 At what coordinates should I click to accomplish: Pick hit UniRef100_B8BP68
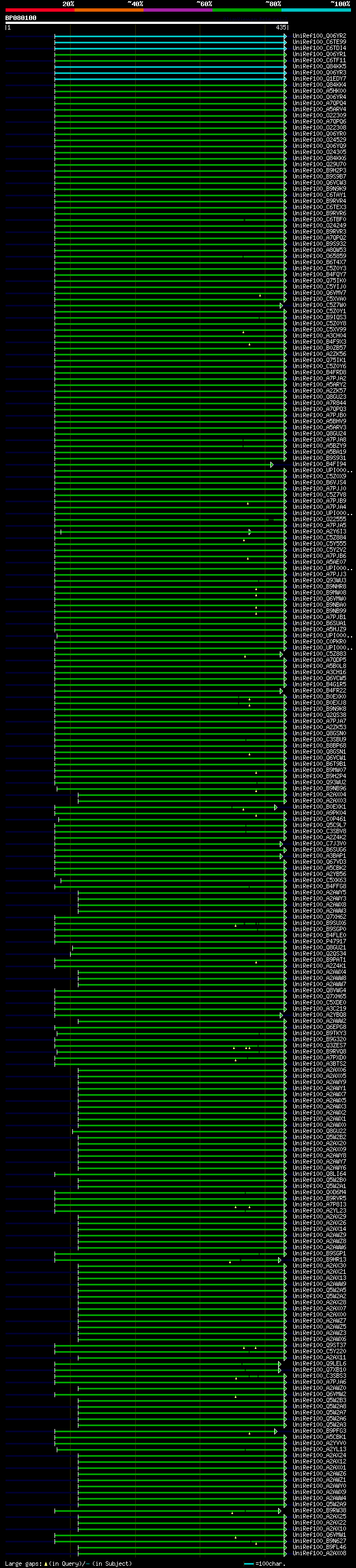(319, 746)
